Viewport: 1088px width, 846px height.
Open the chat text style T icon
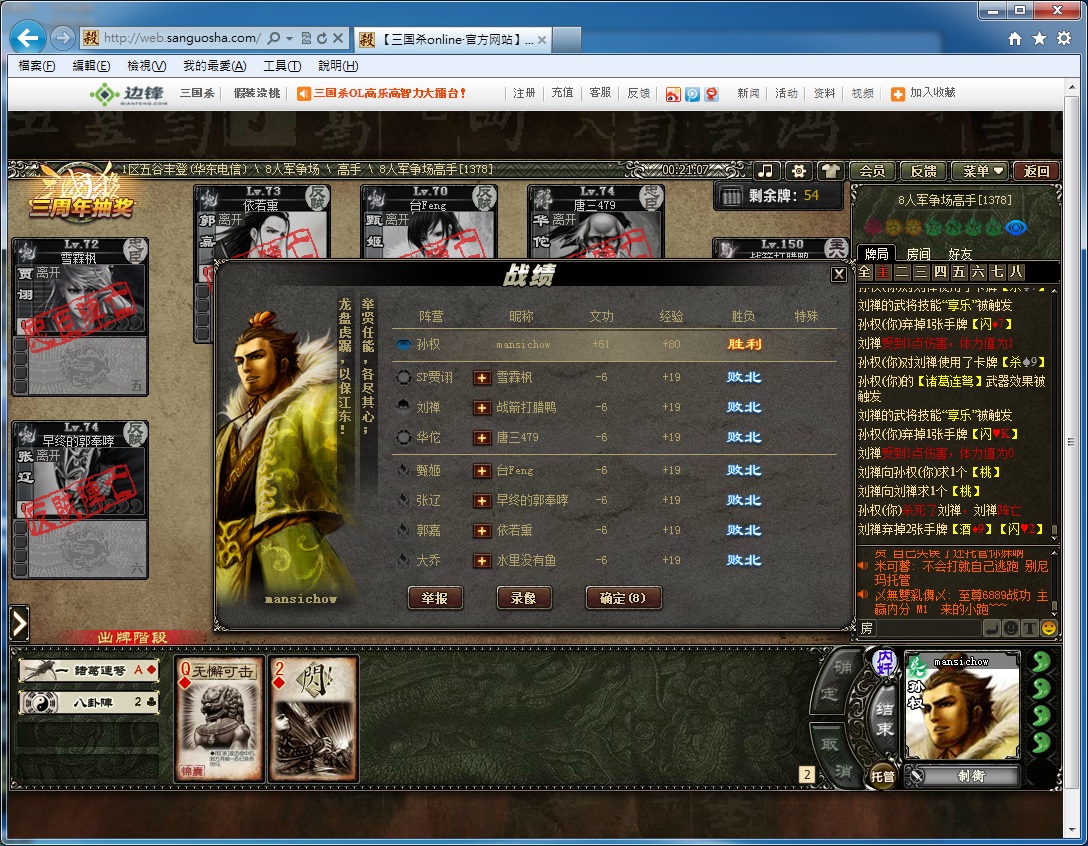coord(1030,628)
